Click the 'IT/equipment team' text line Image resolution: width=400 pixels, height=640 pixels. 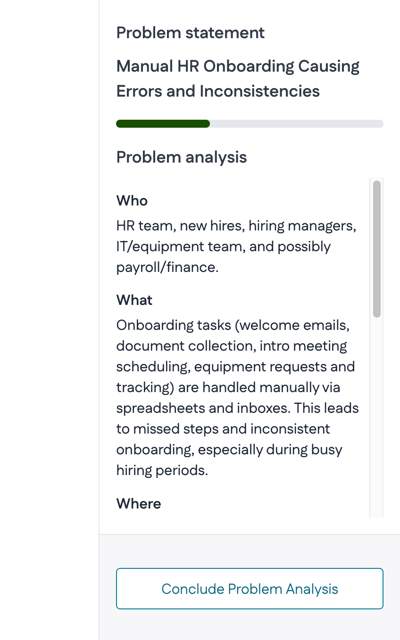tap(223, 247)
